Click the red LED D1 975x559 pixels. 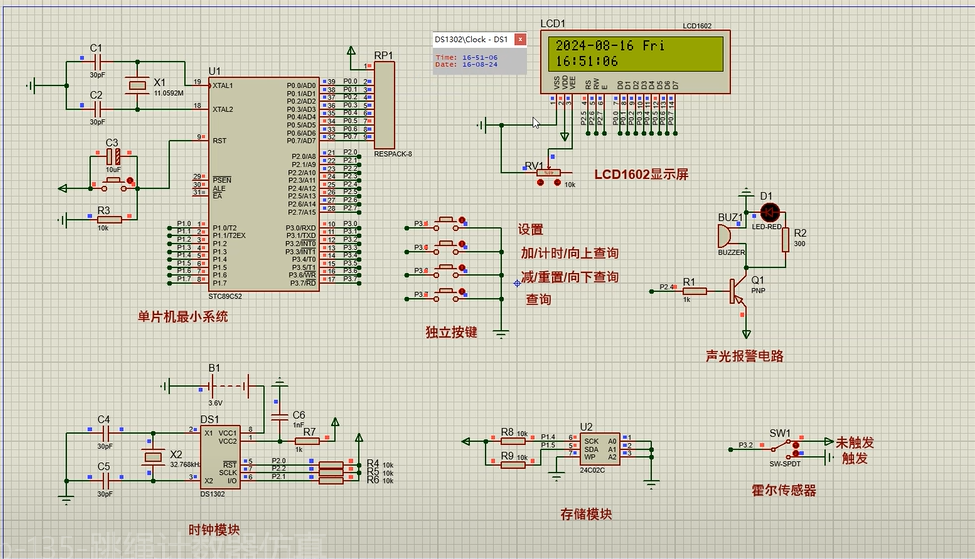(769, 212)
